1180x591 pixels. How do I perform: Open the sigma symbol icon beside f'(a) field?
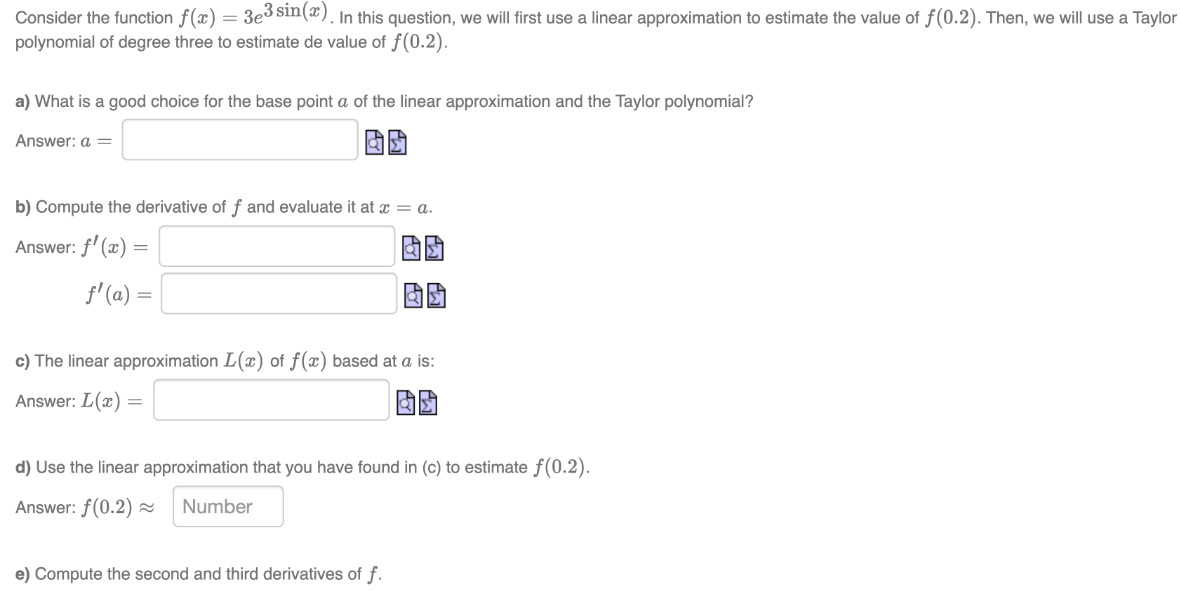coord(434,295)
